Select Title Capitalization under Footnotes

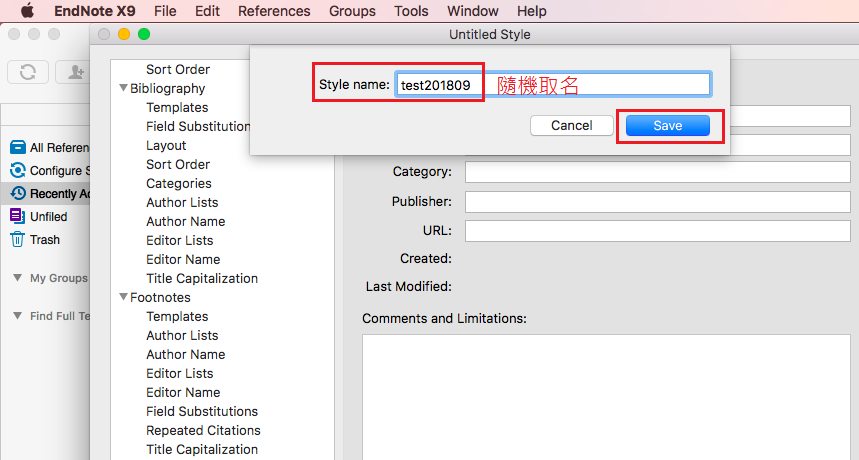[x=202, y=449]
